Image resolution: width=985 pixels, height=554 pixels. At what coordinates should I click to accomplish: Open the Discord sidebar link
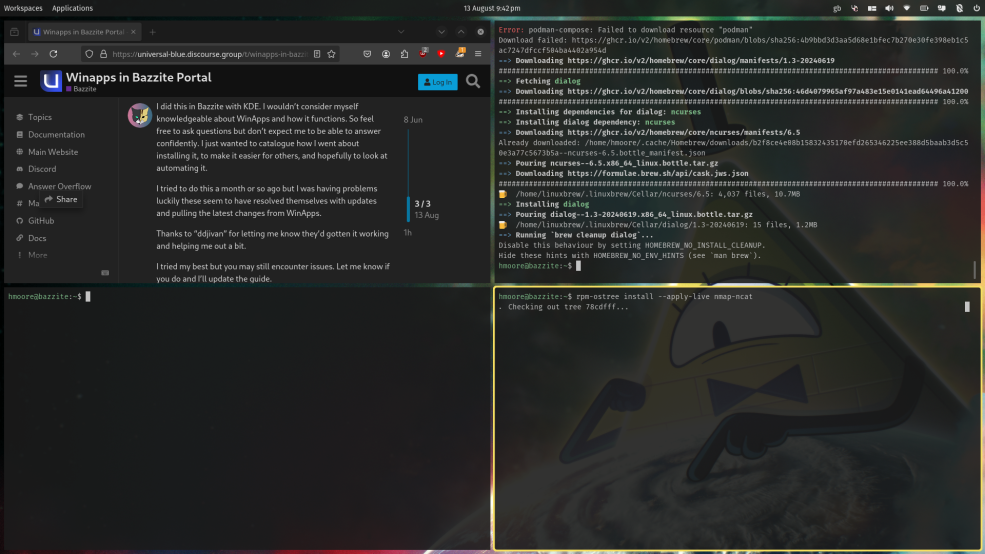point(41,169)
